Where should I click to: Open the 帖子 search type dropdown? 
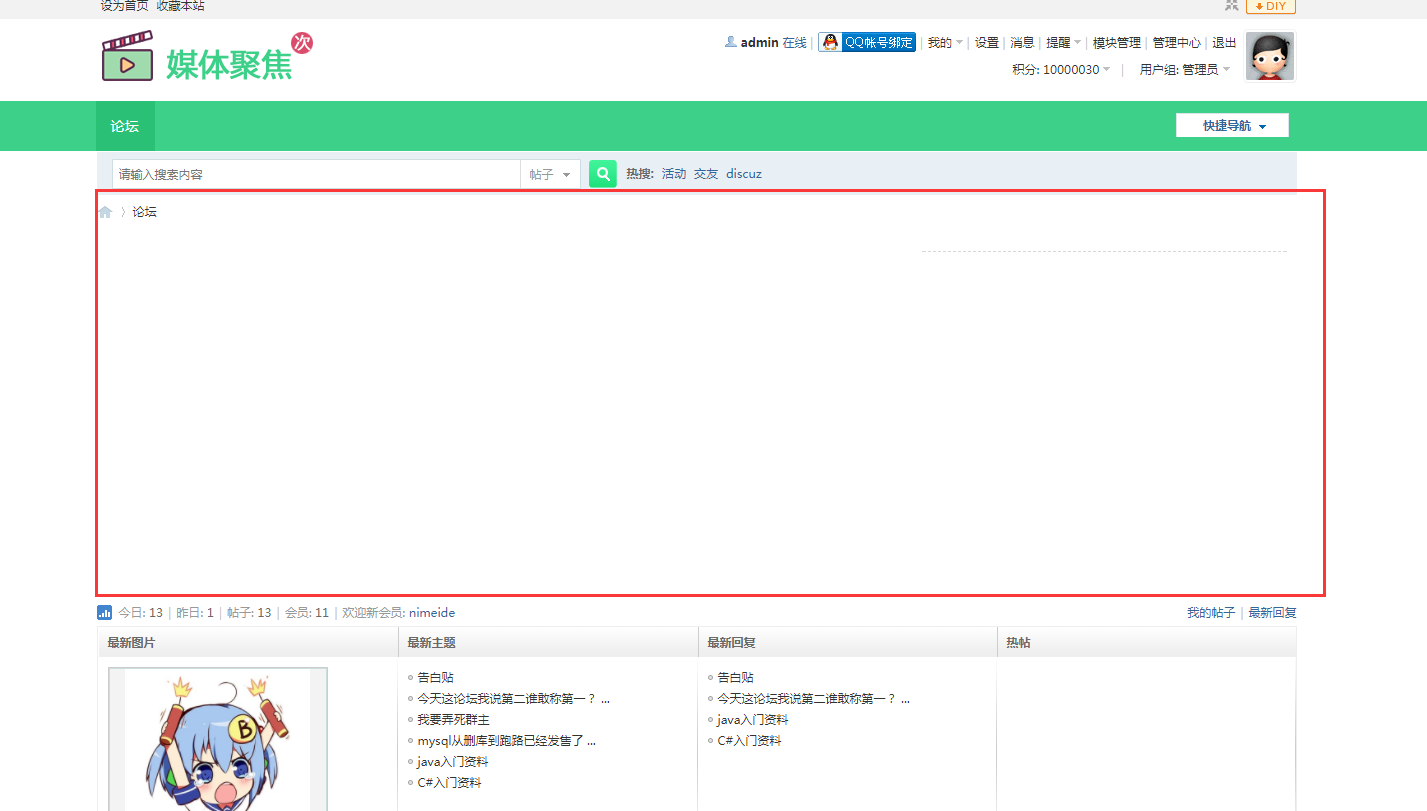550,174
